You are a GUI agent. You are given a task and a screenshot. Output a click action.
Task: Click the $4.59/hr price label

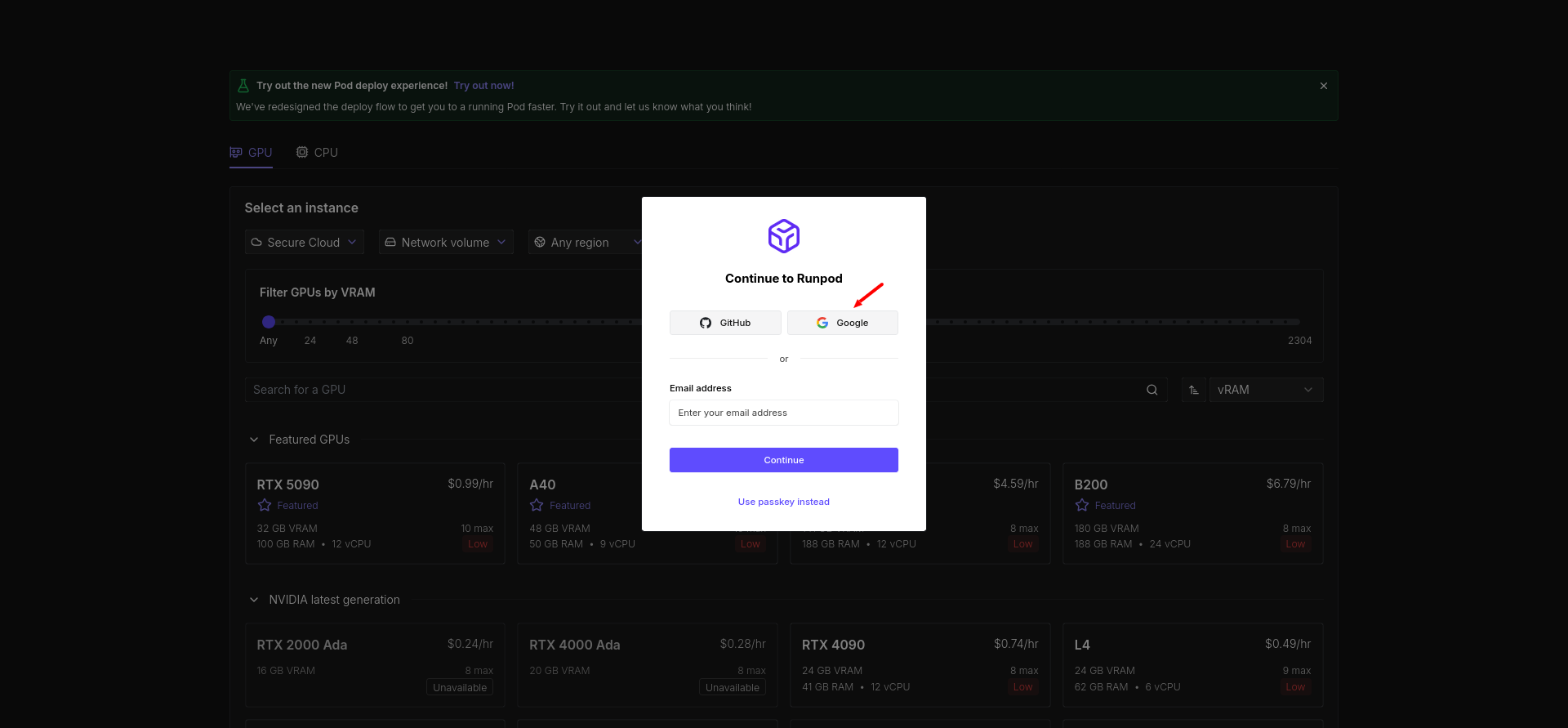1016,484
